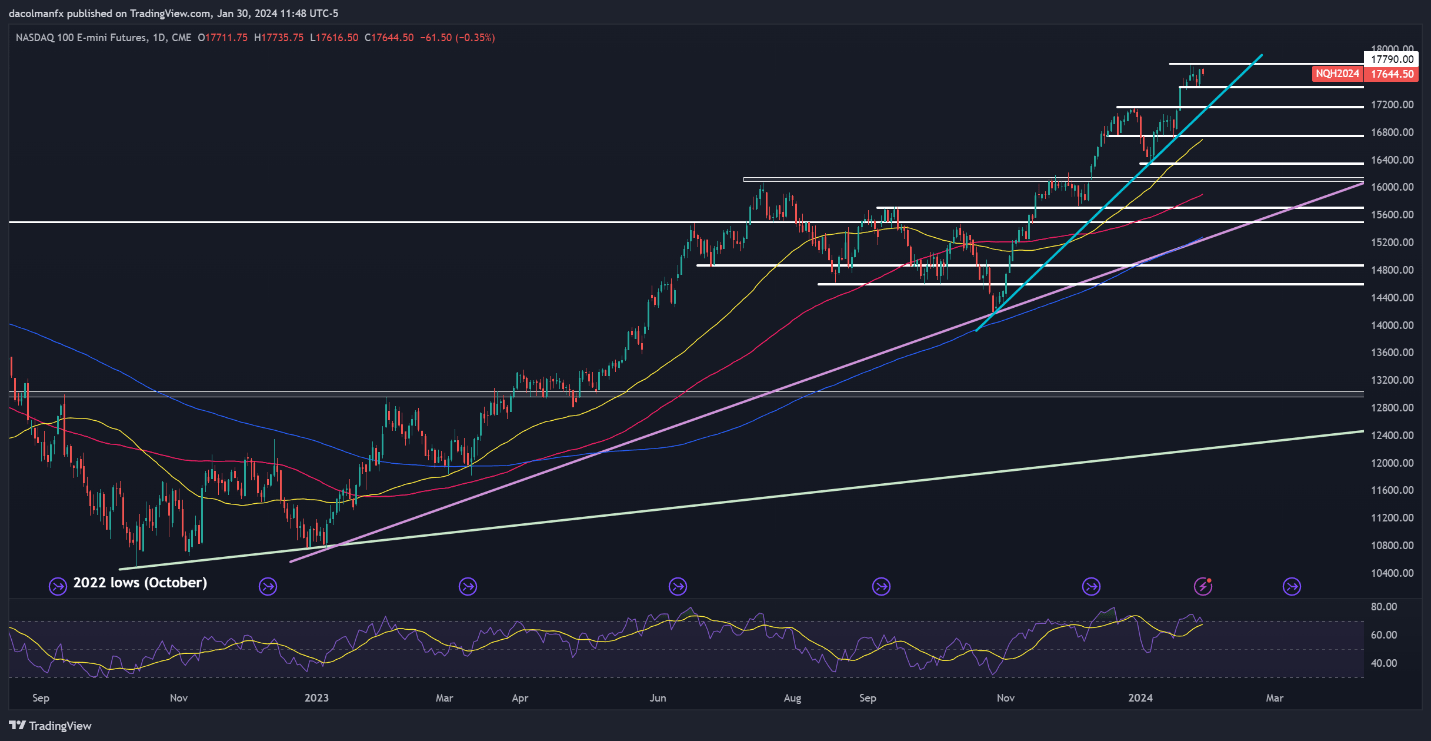Screen dimensions: 1431x741
Task: Click the contract rollover icon for March 2024
Action: click(x=1291, y=585)
